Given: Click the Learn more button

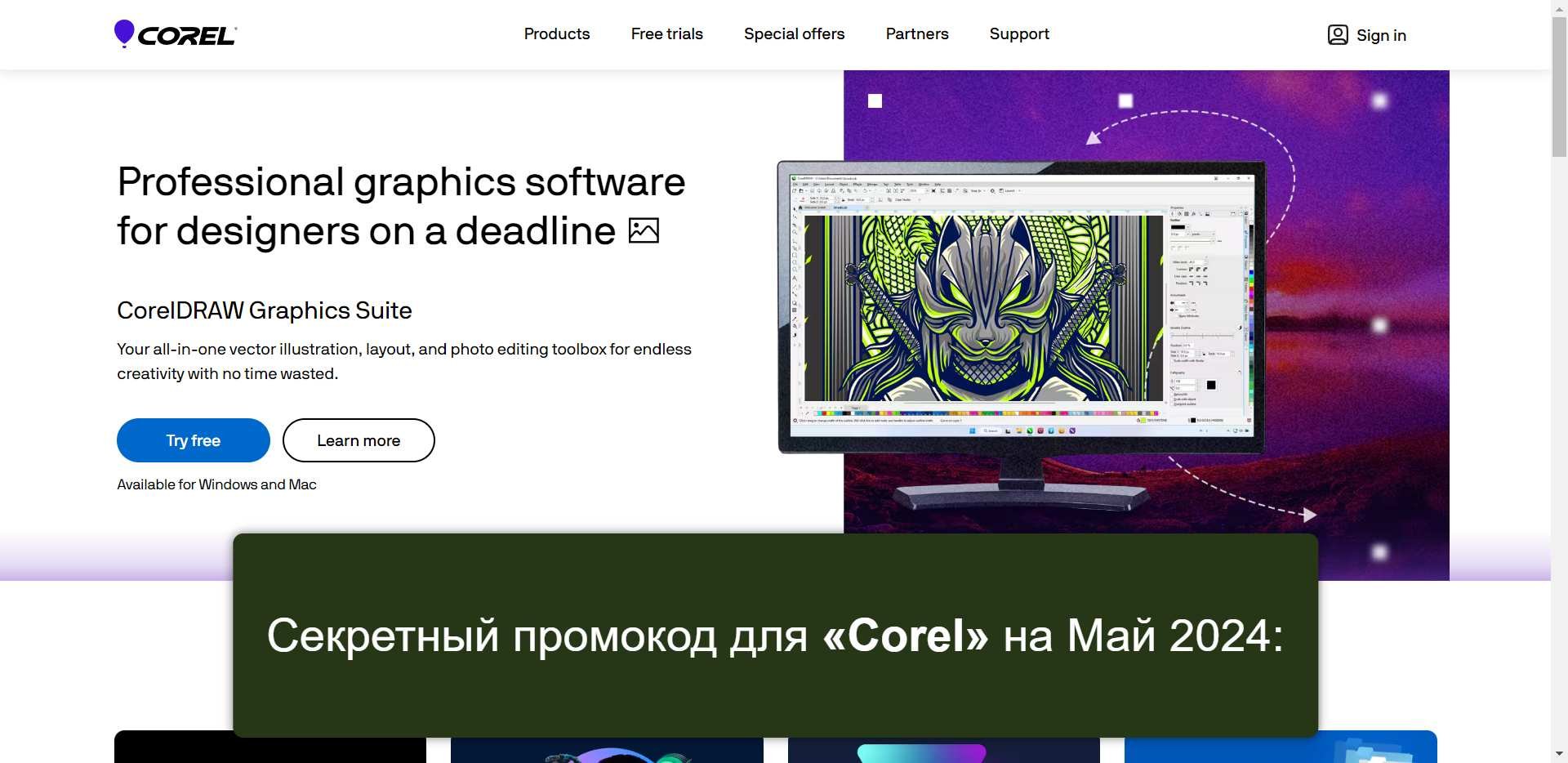Looking at the screenshot, I should tap(359, 440).
